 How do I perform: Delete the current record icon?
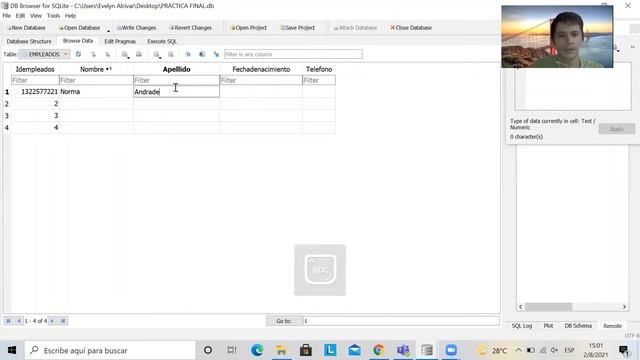tap(171, 54)
